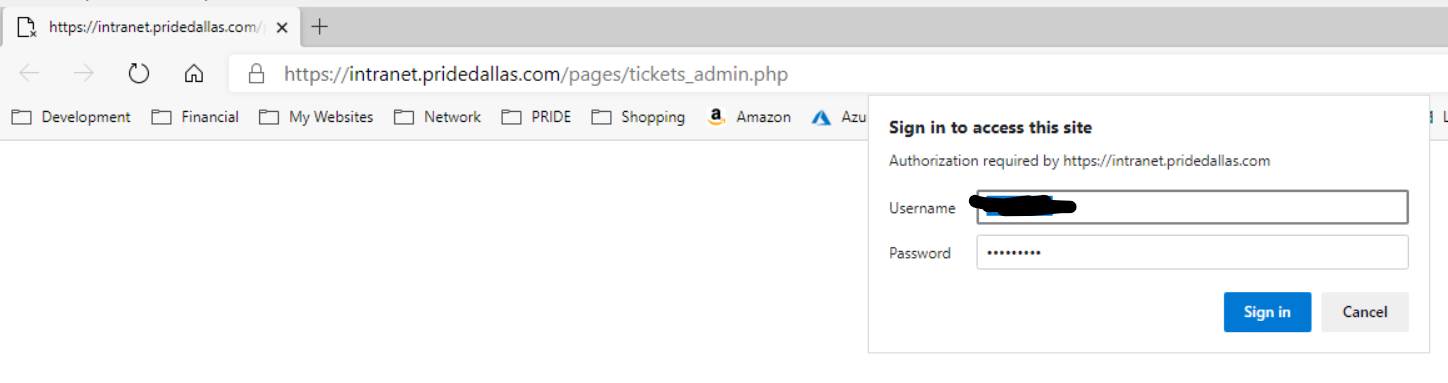1448x383 pixels.
Task: Reload the page with the refresh icon
Action: point(139,73)
